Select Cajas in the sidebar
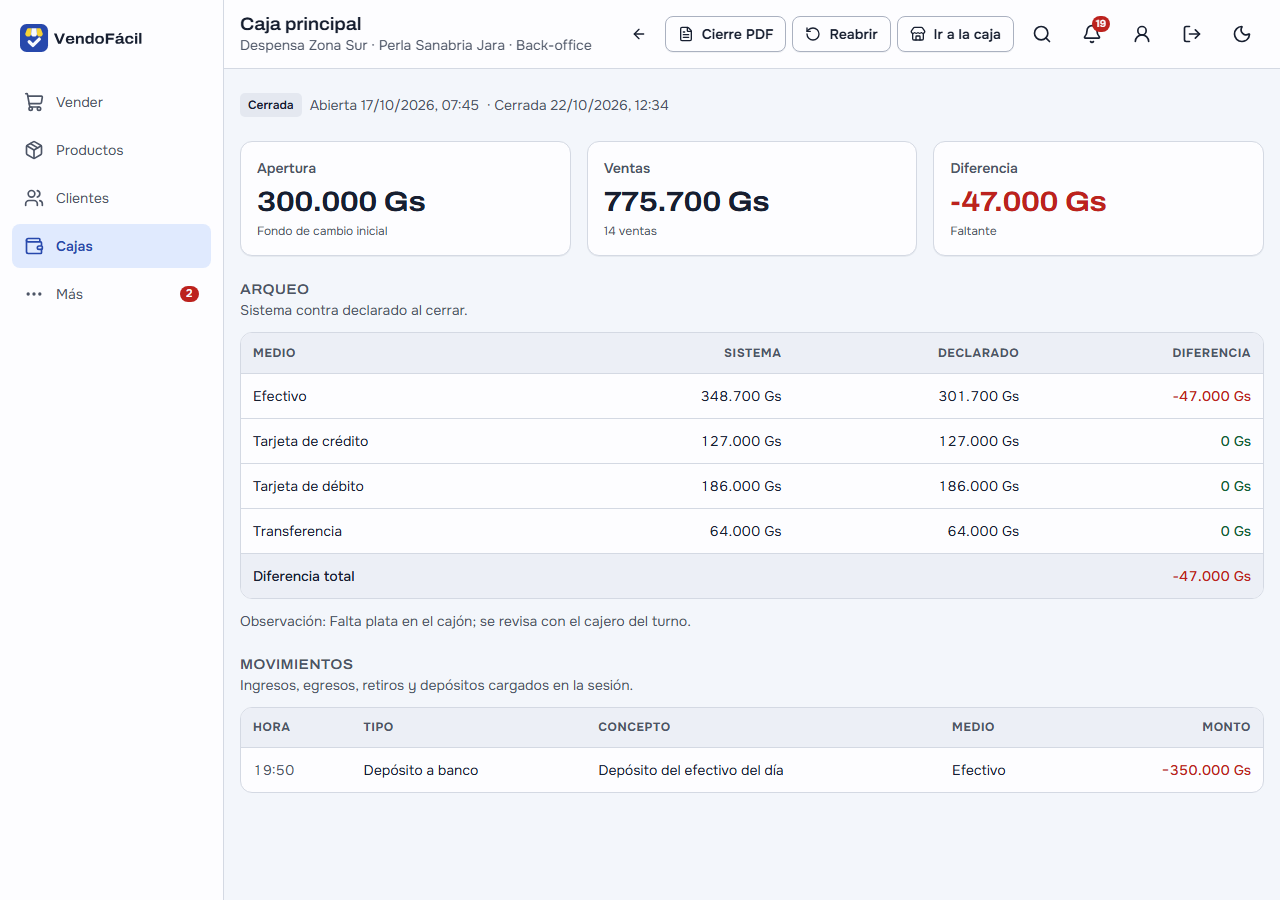Viewport: 1280px width, 900px height. pos(111,246)
